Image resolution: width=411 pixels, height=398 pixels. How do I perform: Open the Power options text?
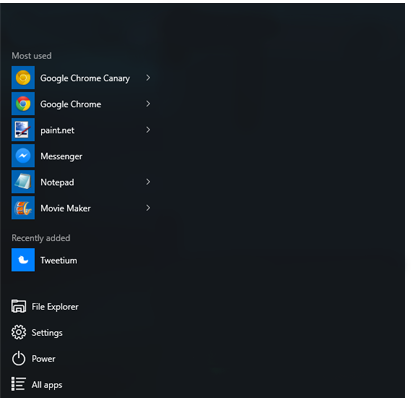point(43,359)
